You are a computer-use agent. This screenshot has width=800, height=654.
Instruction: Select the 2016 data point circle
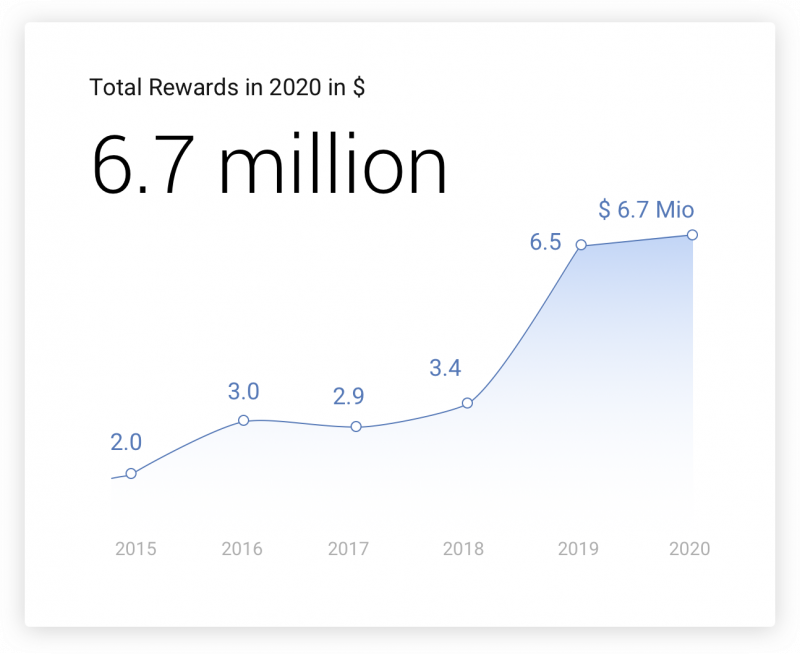click(243, 421)
